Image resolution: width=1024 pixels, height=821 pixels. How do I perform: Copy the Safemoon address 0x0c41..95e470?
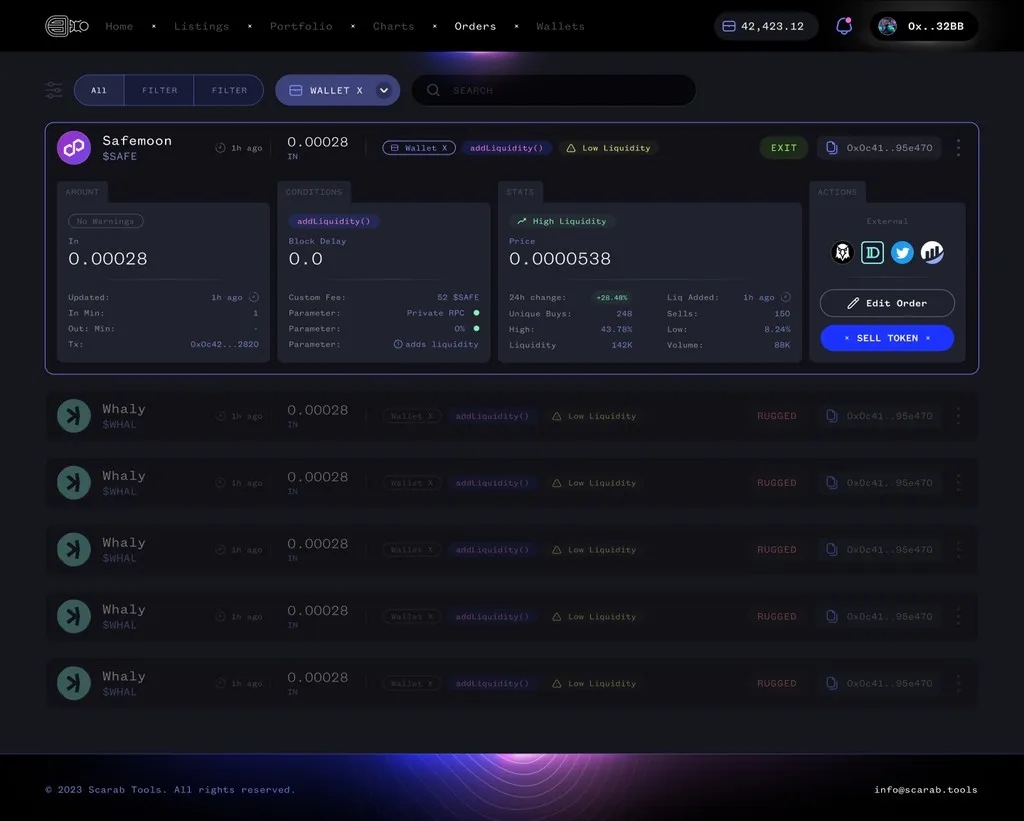coord(831,148)
